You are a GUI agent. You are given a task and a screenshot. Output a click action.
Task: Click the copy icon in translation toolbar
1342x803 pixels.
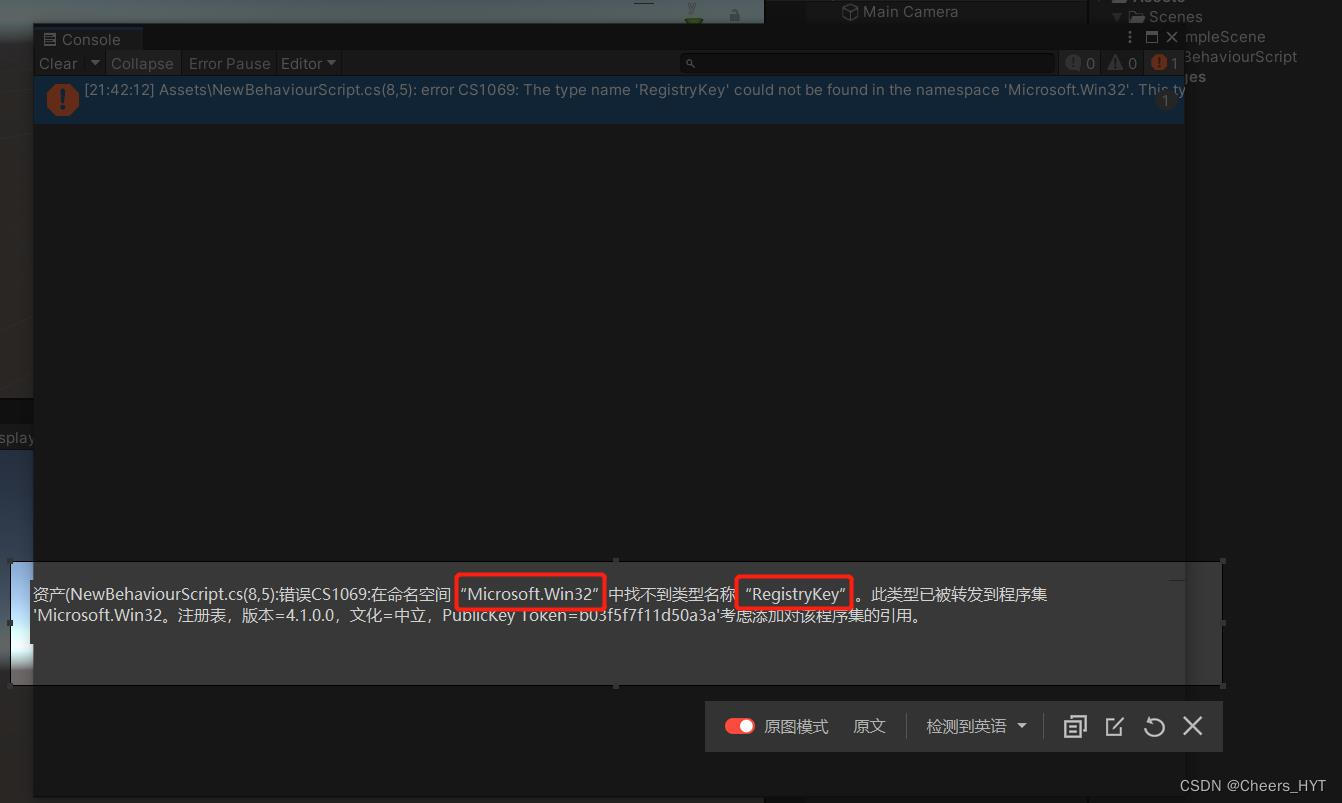point(1074,726)
